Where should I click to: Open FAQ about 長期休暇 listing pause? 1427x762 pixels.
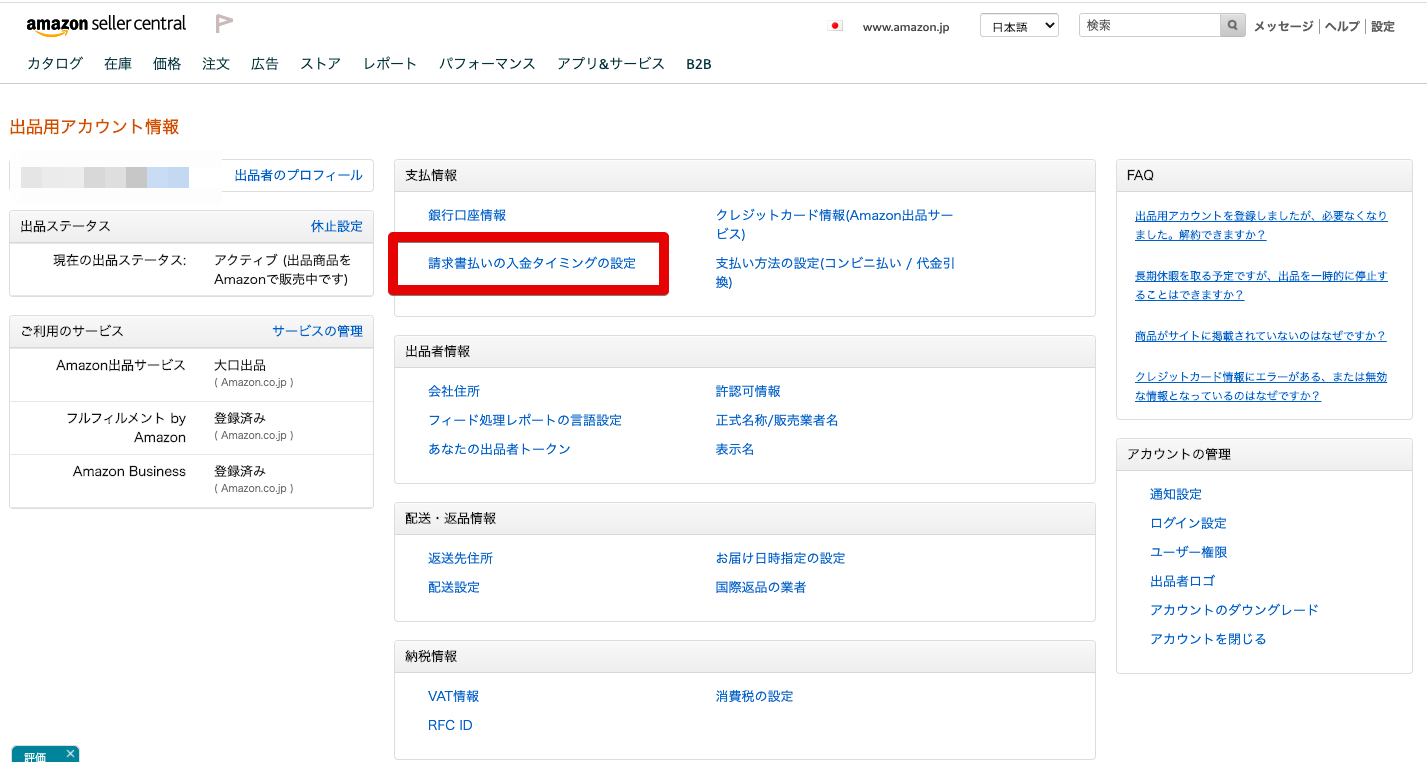(1261, 285)
